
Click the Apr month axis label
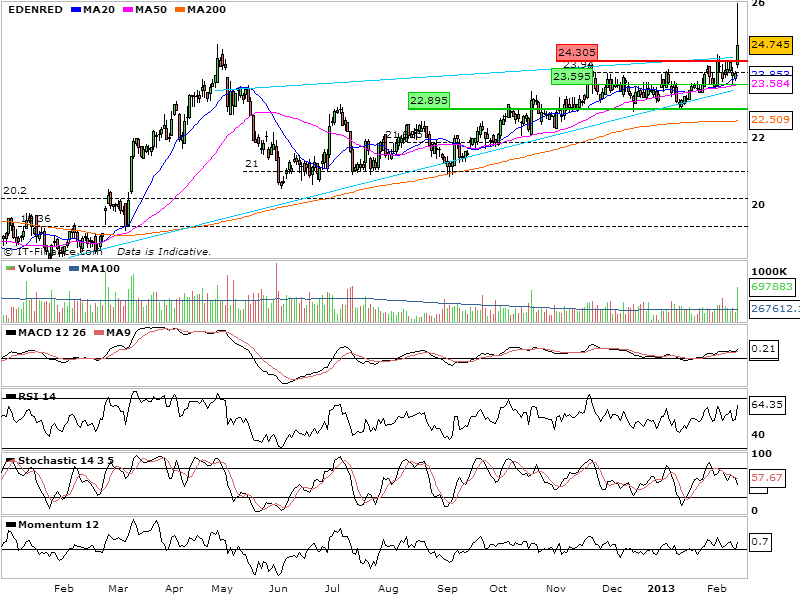click(174, 589)
